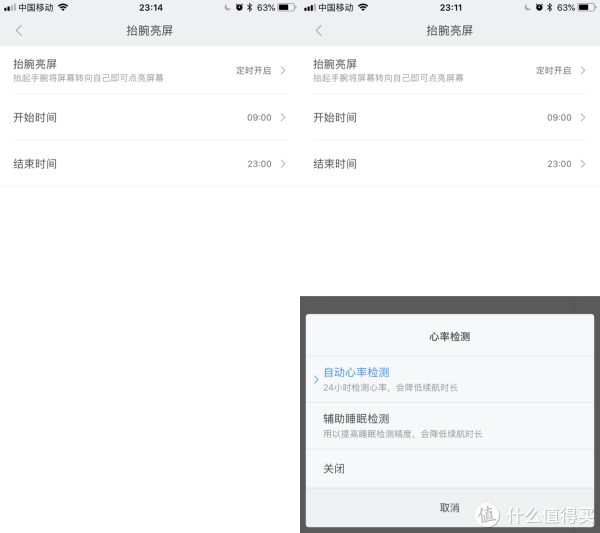Tap alarm clock icon in right status bar

[539, 7]
